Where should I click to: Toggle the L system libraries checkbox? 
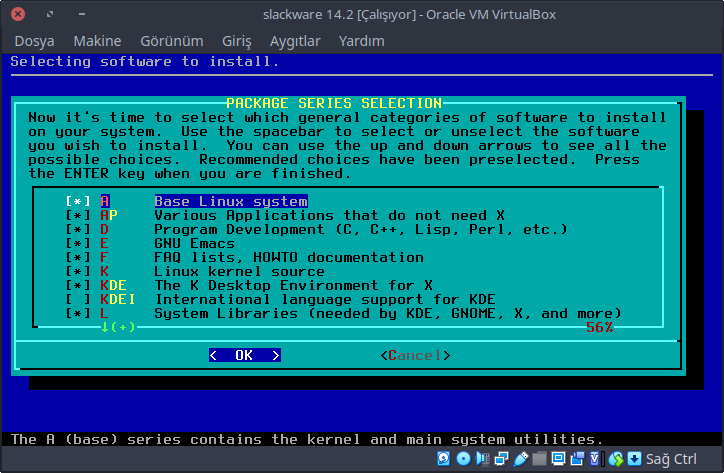(x=78, y=314)
